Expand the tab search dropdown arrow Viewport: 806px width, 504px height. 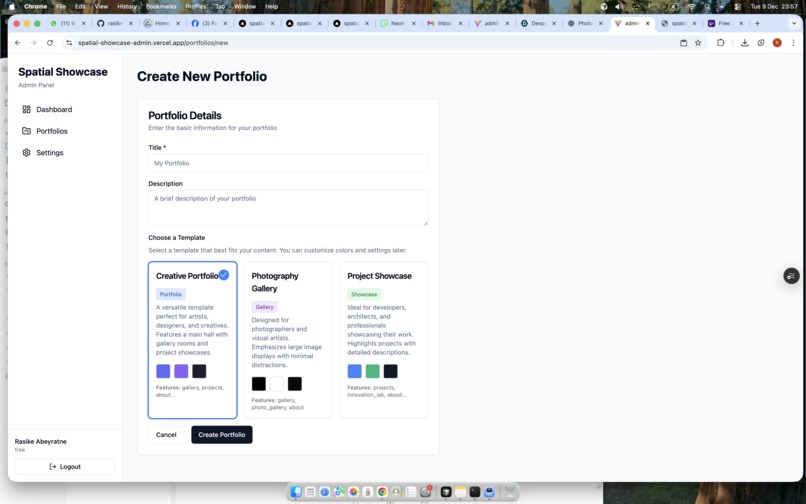coord(794,23)
